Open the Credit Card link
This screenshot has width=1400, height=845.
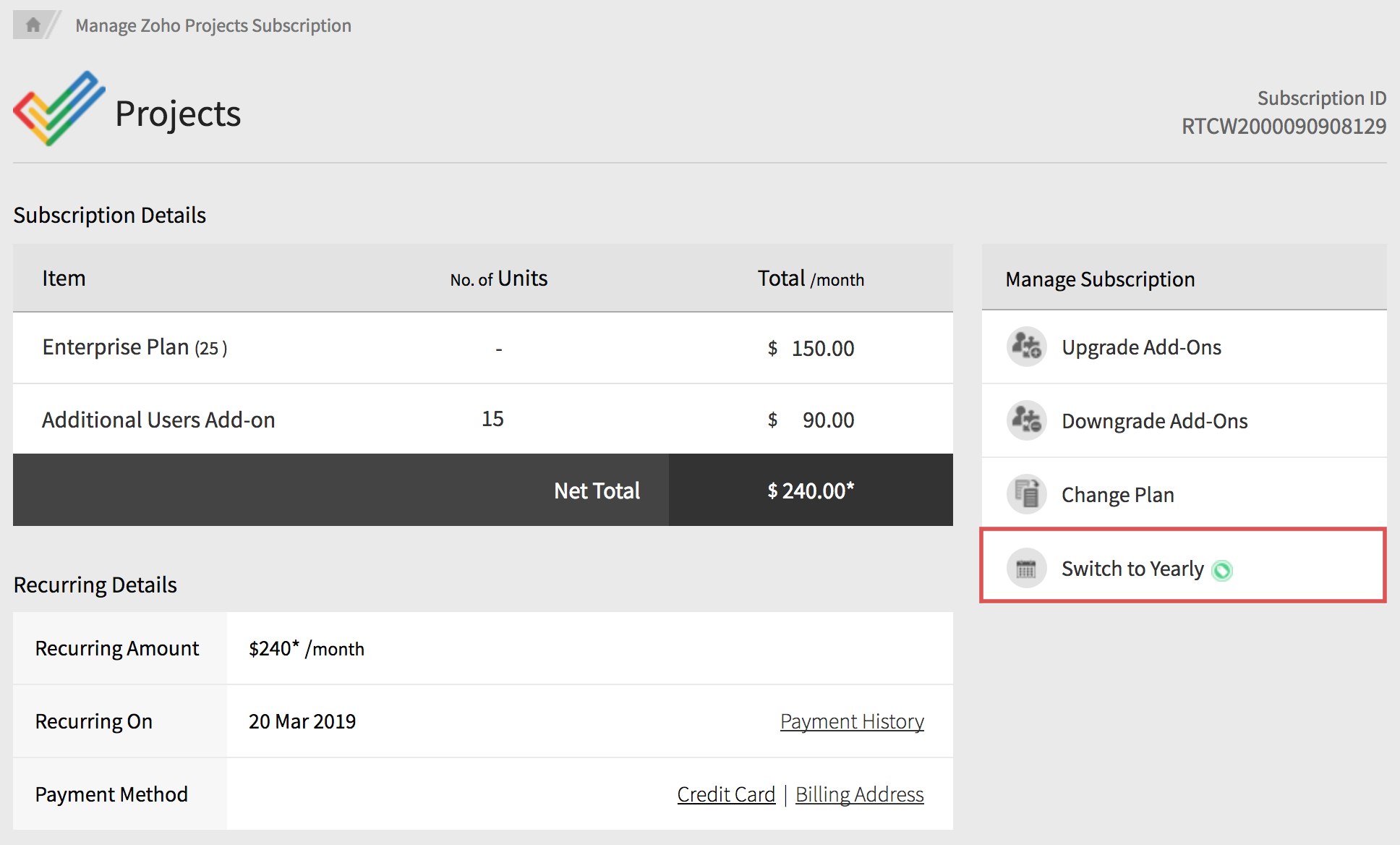tap(726, 794)
